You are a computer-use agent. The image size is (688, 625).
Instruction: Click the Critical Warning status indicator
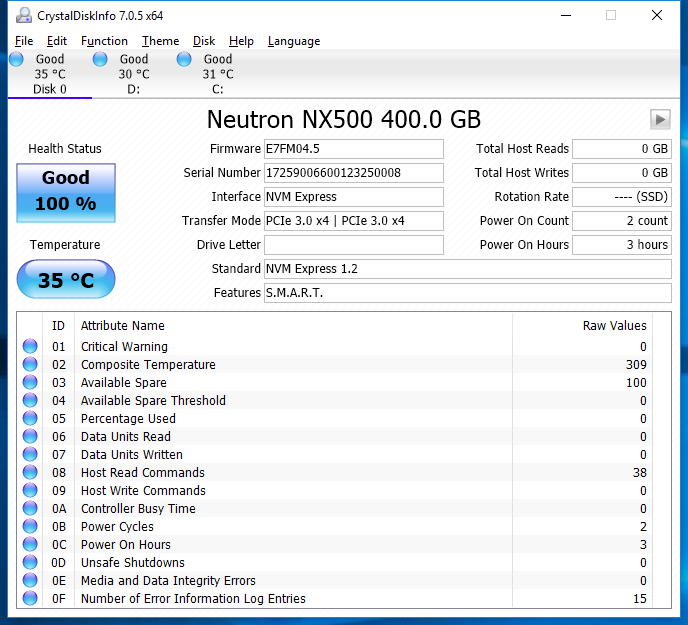[31, 347]
